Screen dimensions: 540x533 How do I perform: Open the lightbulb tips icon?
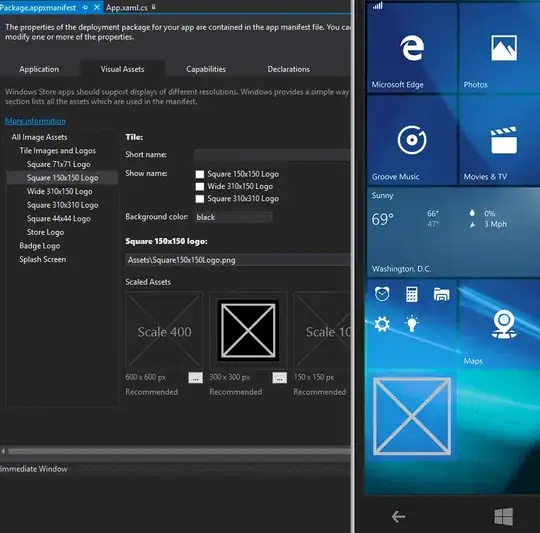412,323
